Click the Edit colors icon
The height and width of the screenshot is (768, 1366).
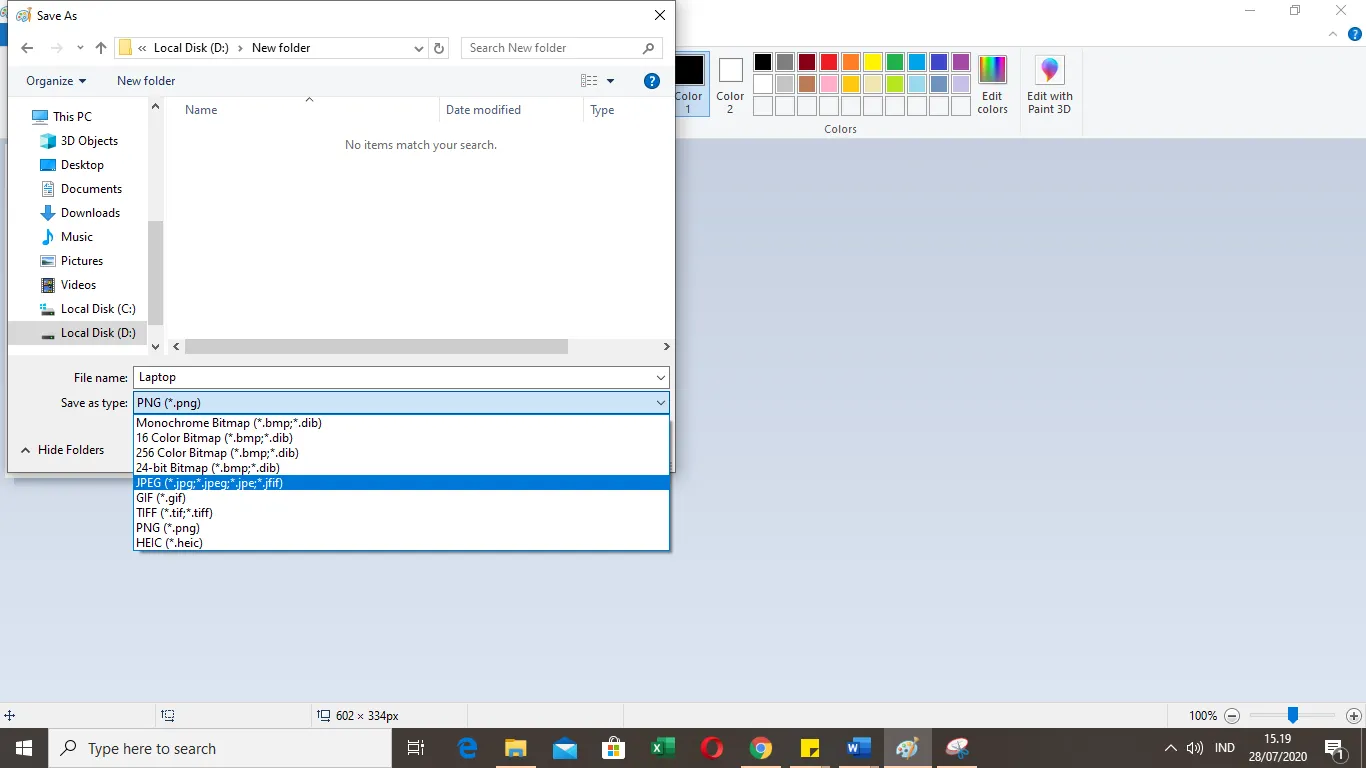(992, 84)
